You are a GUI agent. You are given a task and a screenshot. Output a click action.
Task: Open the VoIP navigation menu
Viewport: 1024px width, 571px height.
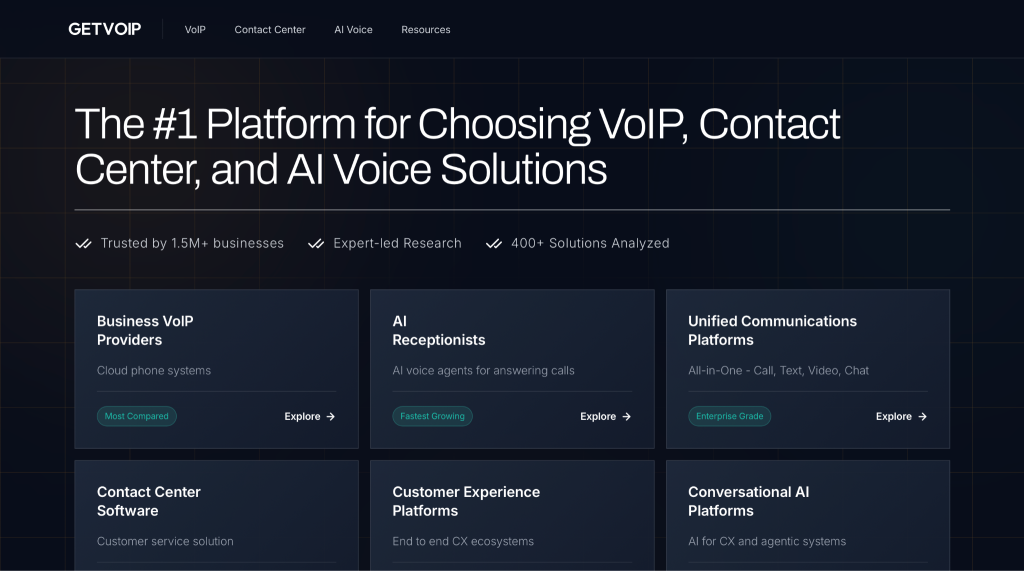pos(195,29)
